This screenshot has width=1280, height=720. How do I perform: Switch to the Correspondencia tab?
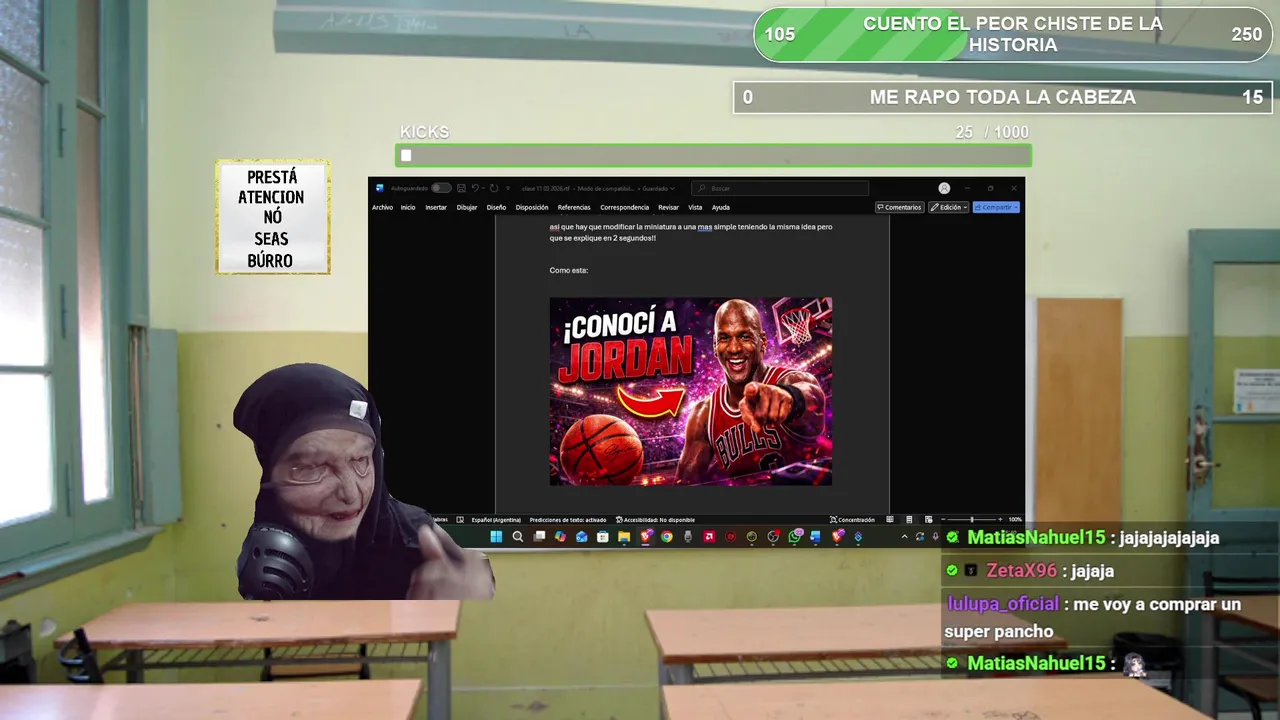[624, 207]
